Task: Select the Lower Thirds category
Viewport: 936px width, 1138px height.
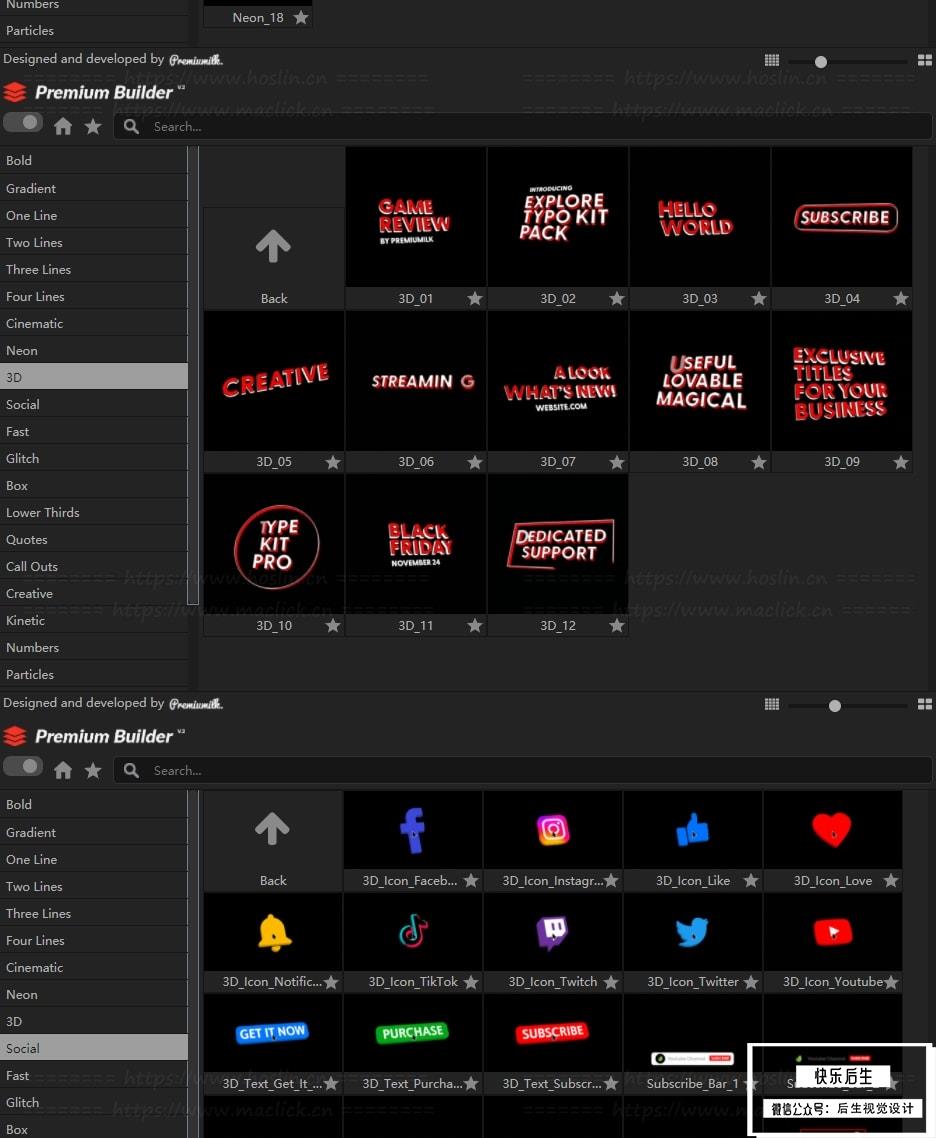Action: coord(94,512)
